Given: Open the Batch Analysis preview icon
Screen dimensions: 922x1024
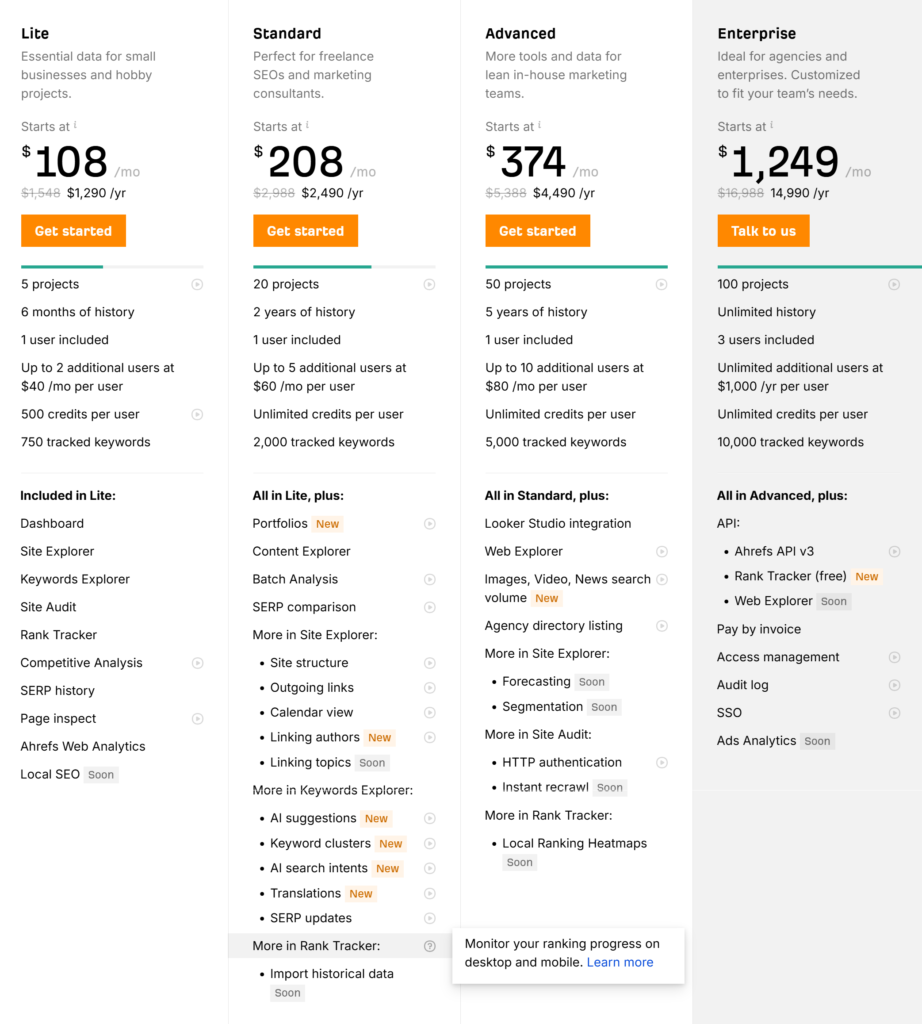Looking at the screenshot, I should pyautogui.click(x=430, y=579).
